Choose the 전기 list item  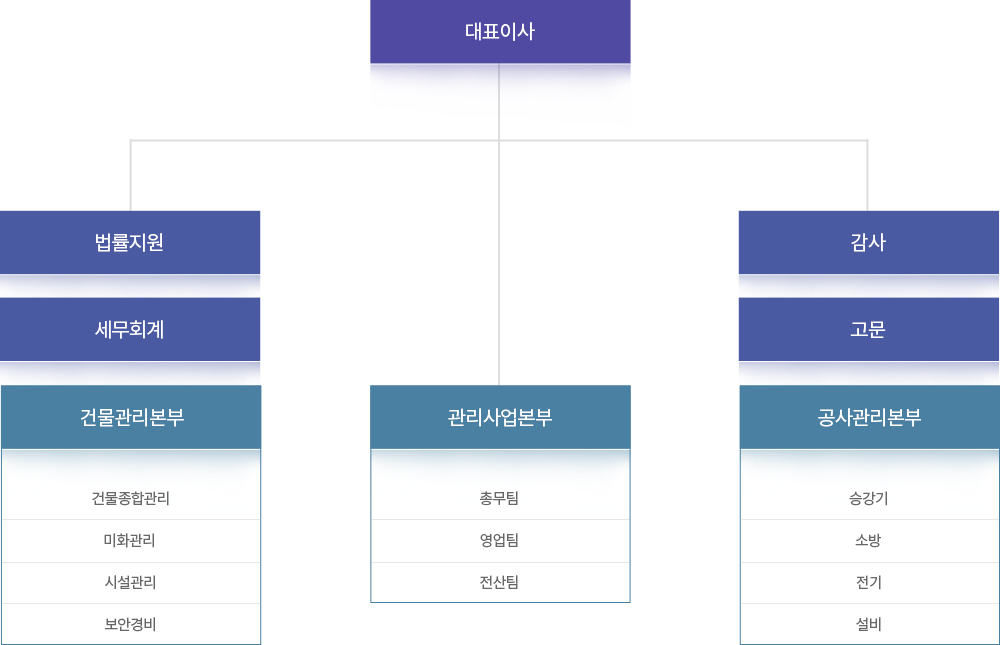click(x=869, y=582)
